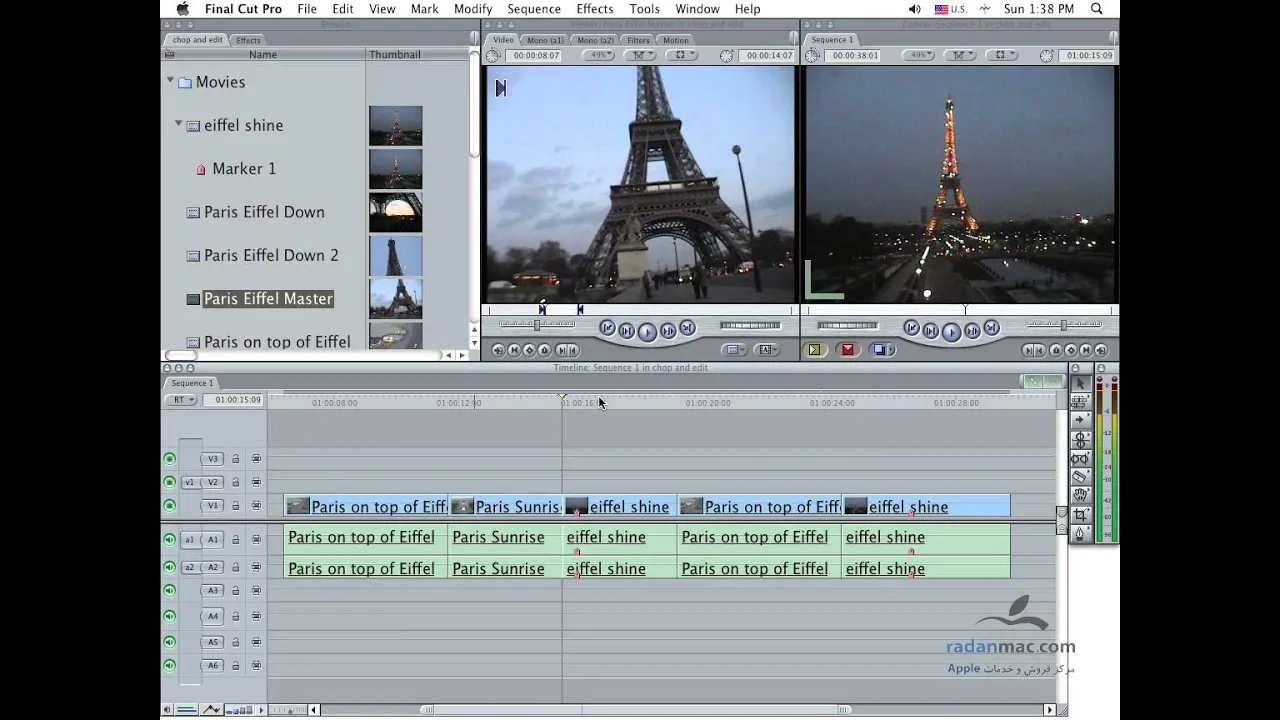
Task: Click Canvas duration timecode field 00:00:38:01
Action: [853, 55]
